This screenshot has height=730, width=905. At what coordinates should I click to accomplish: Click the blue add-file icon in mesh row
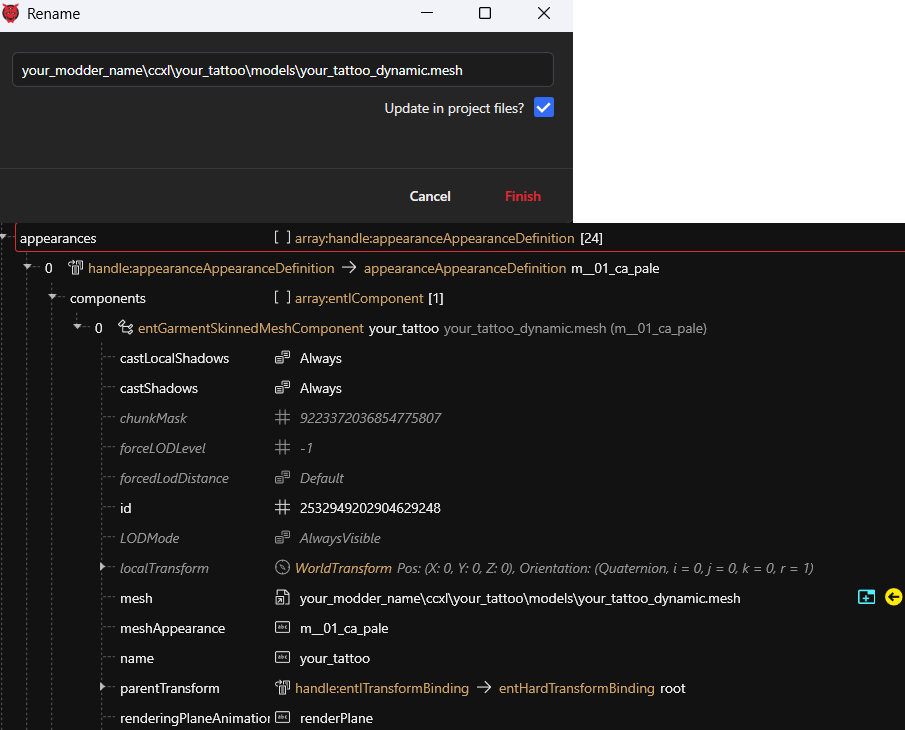coord(866,597)
